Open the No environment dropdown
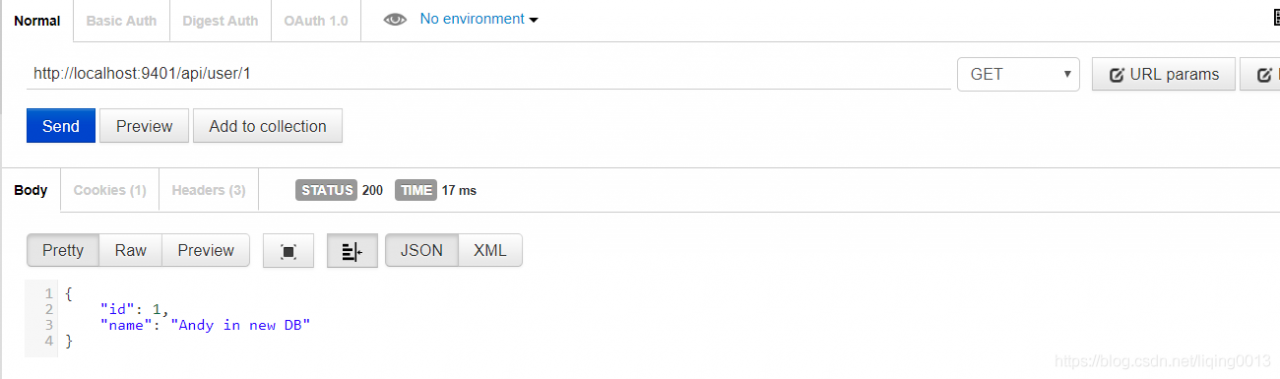 479,19
